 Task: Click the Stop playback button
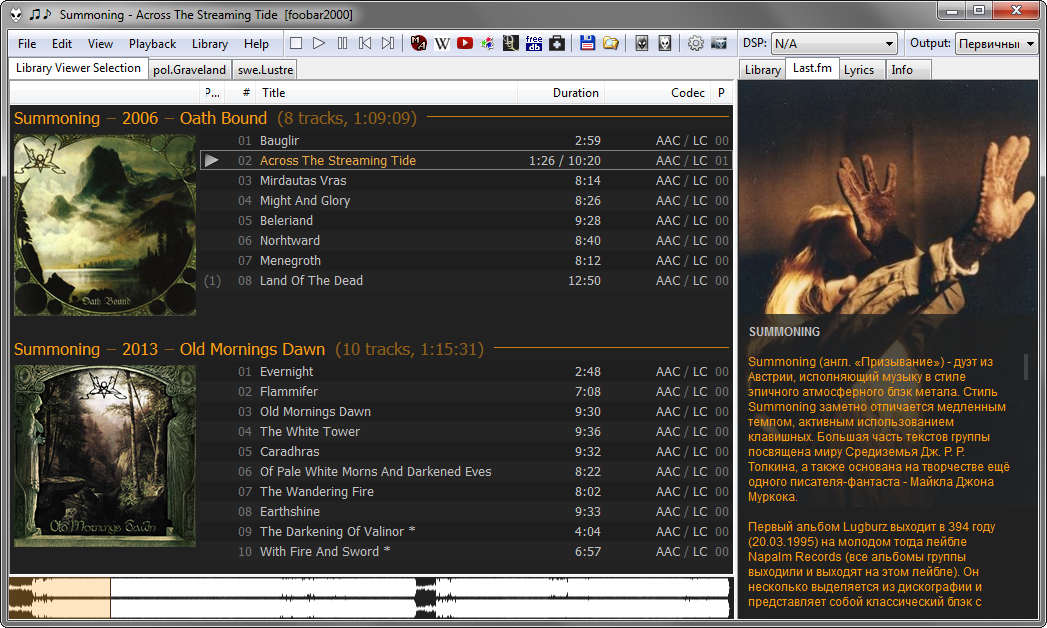(x=296, y=43)
